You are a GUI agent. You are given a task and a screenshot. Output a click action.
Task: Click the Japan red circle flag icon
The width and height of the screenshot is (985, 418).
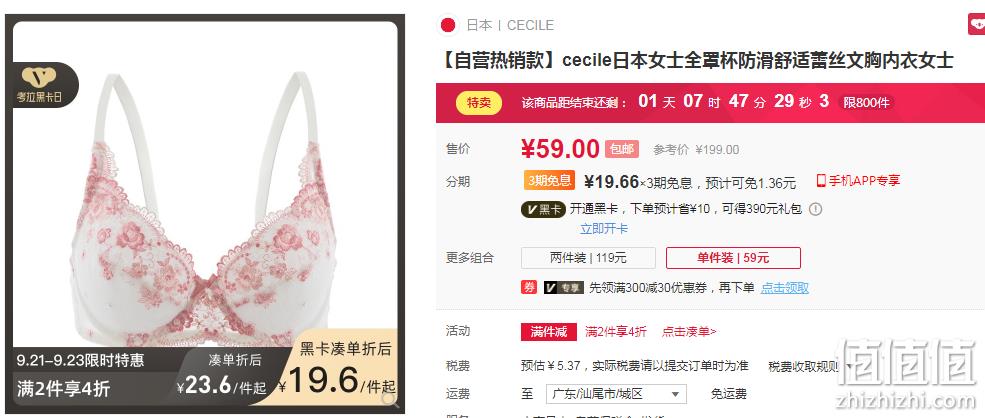(447, 25)
